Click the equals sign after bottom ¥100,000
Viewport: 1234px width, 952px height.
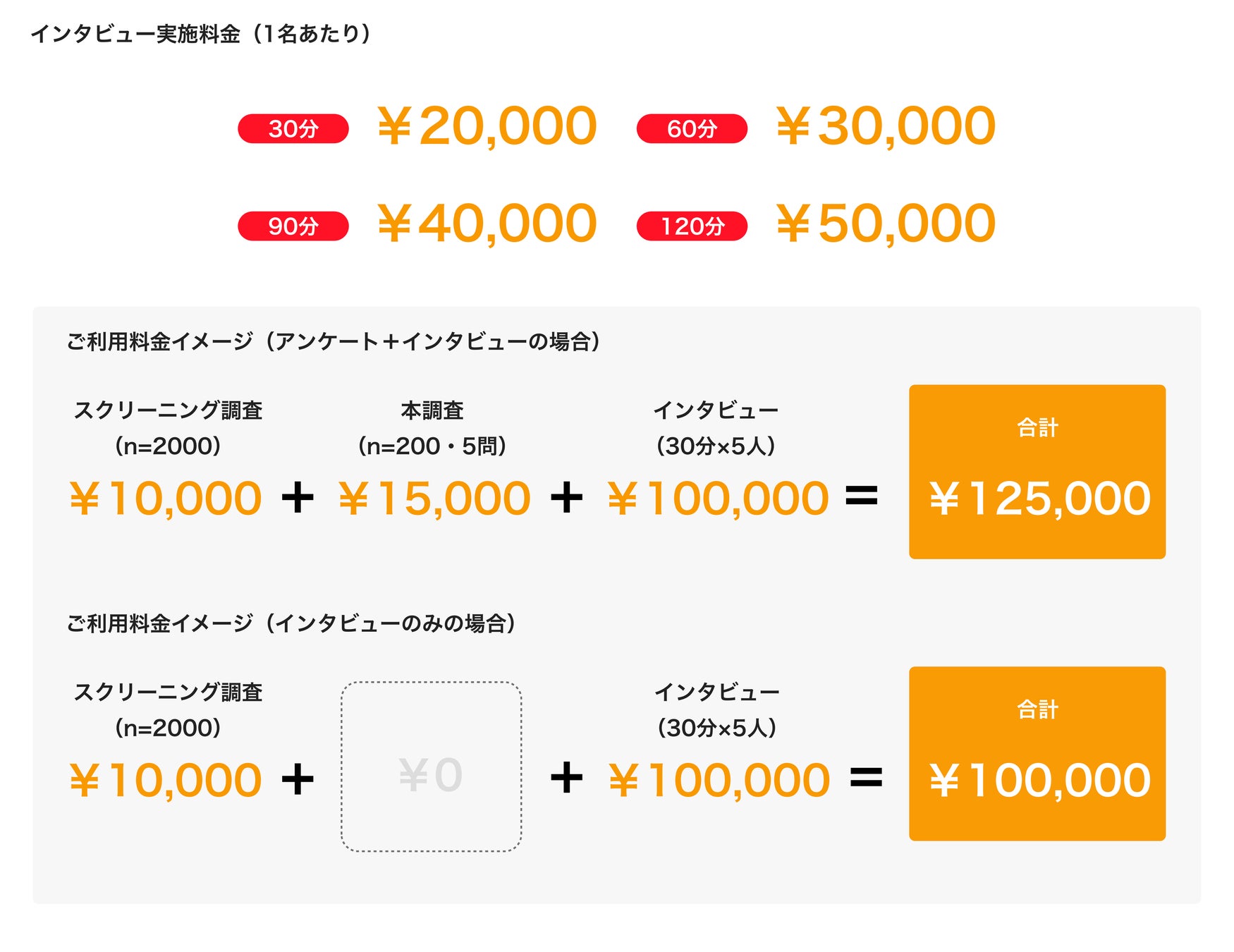pyautogui.click(x=866, y=778)
